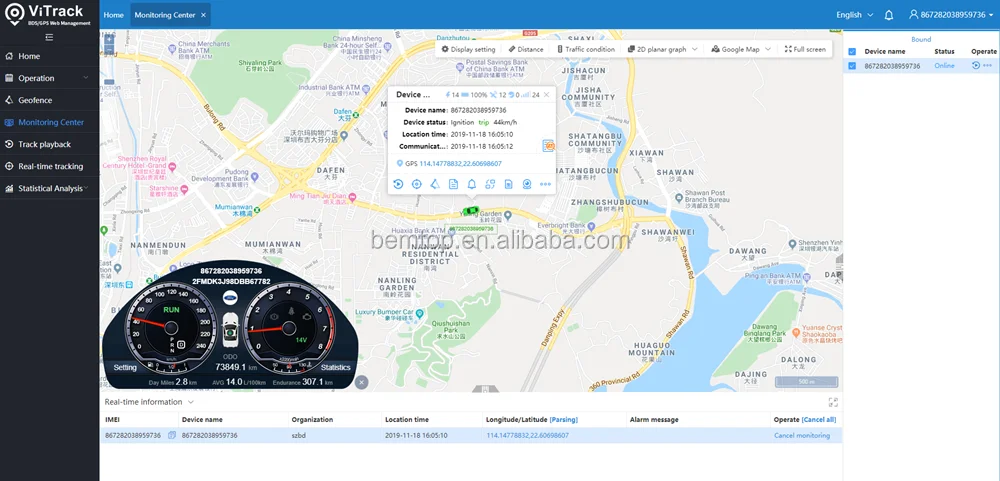Open Geofence from the sidebar
This screenshot has height=481, width=1000.
35,100
